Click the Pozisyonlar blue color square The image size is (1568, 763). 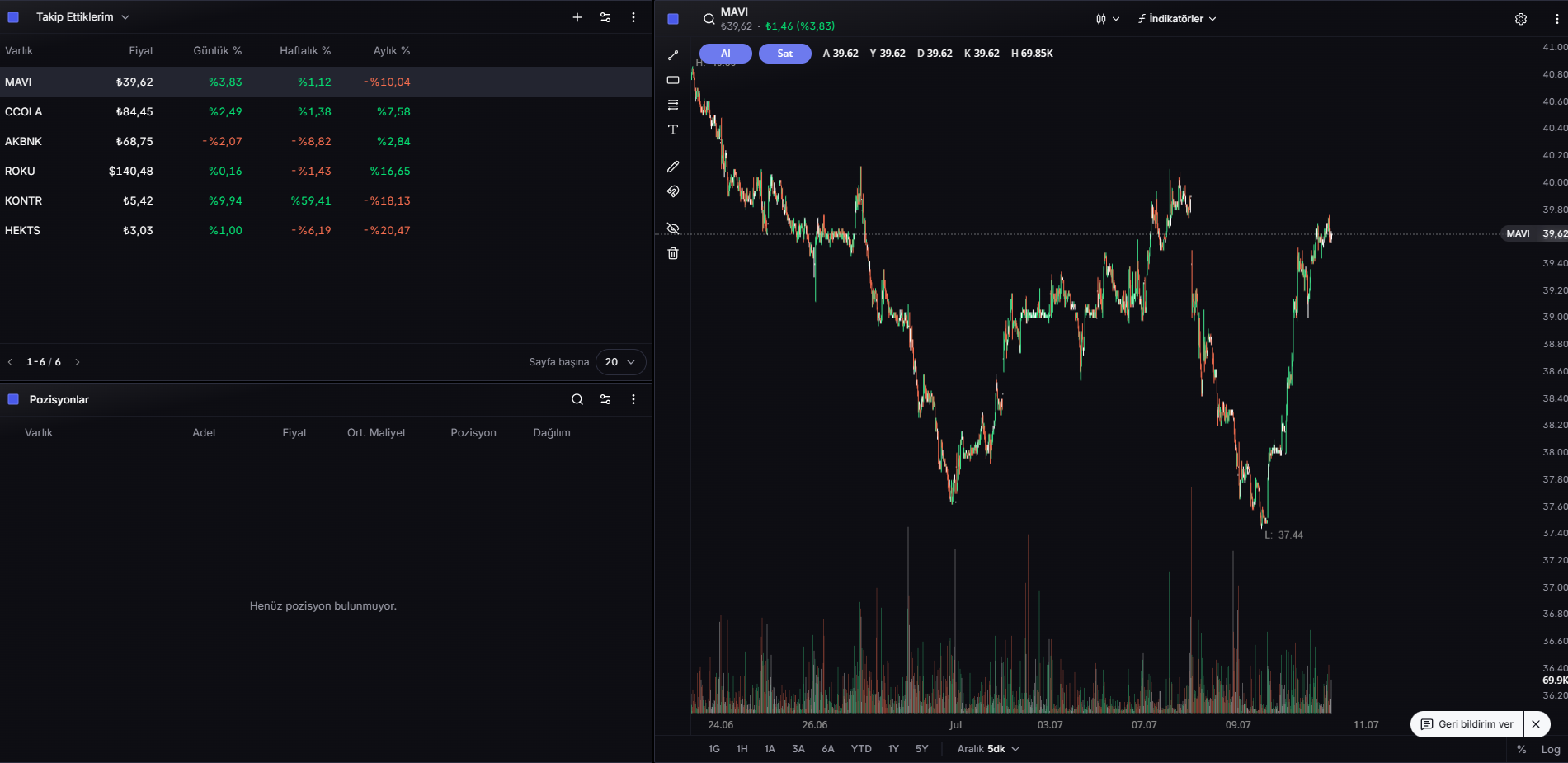pos(13,399)
